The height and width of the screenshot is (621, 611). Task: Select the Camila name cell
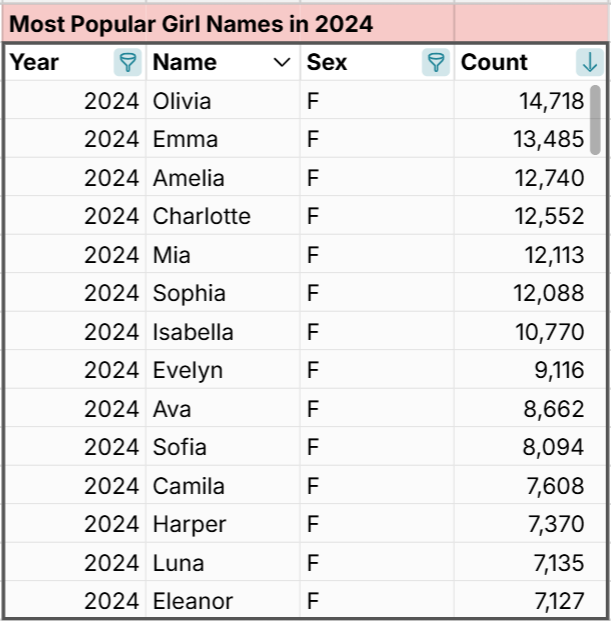pyautogui.click(x=189, y=486)
